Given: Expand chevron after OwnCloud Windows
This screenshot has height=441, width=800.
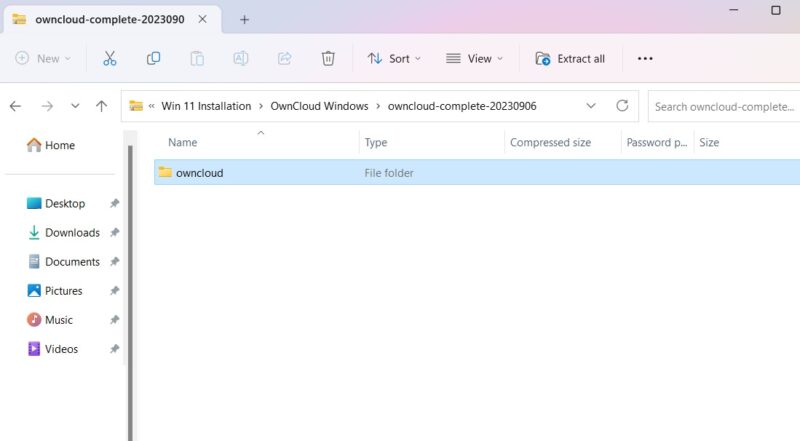Looking at the screenshot, I should point(378,106).
